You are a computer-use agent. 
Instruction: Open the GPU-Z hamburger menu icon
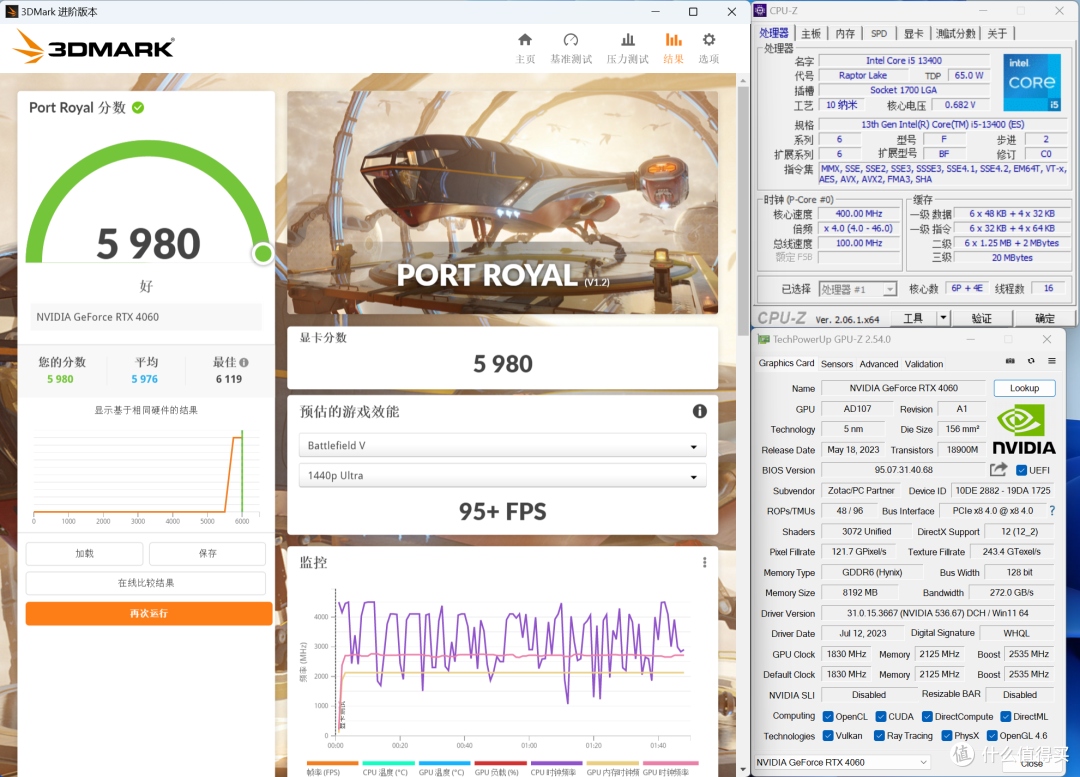[1052, 361]
